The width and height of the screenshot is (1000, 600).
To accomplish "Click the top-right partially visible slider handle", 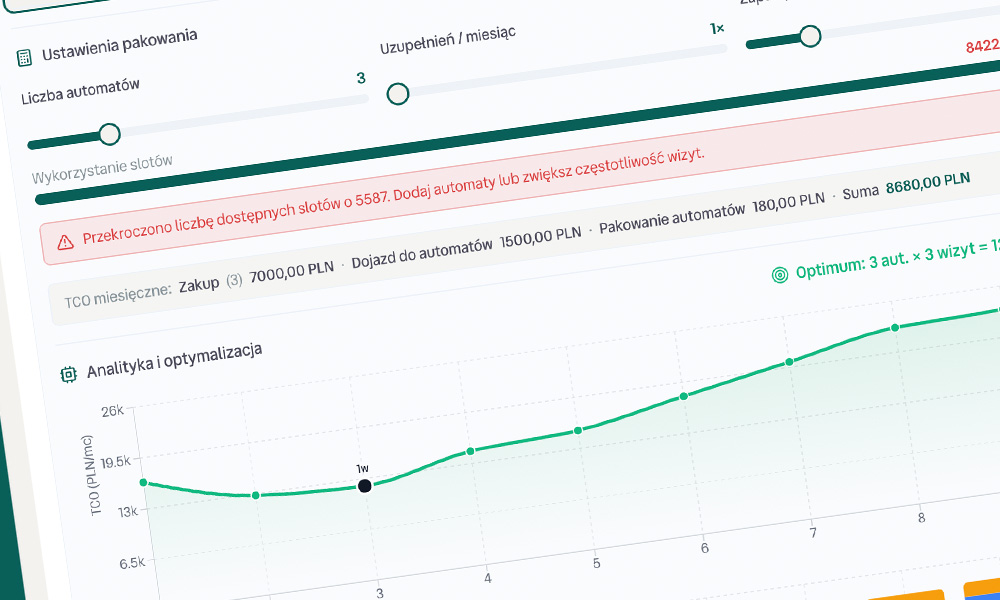I will tap(811, 36).
